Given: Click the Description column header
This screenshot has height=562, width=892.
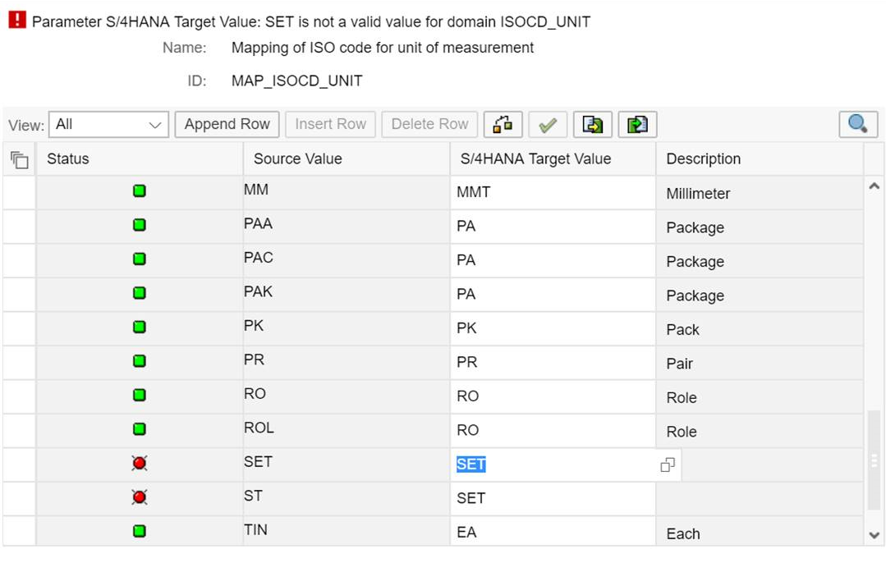Looking at the screenshot, I should tap(759, 159).
